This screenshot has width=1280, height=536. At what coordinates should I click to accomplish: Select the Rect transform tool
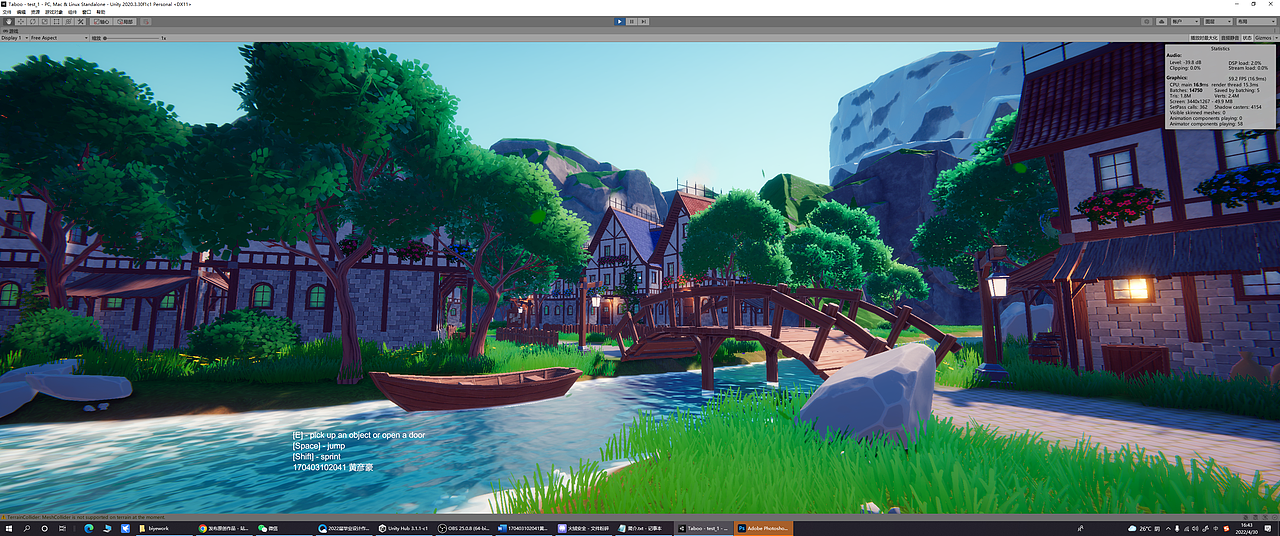pos(56,21)
